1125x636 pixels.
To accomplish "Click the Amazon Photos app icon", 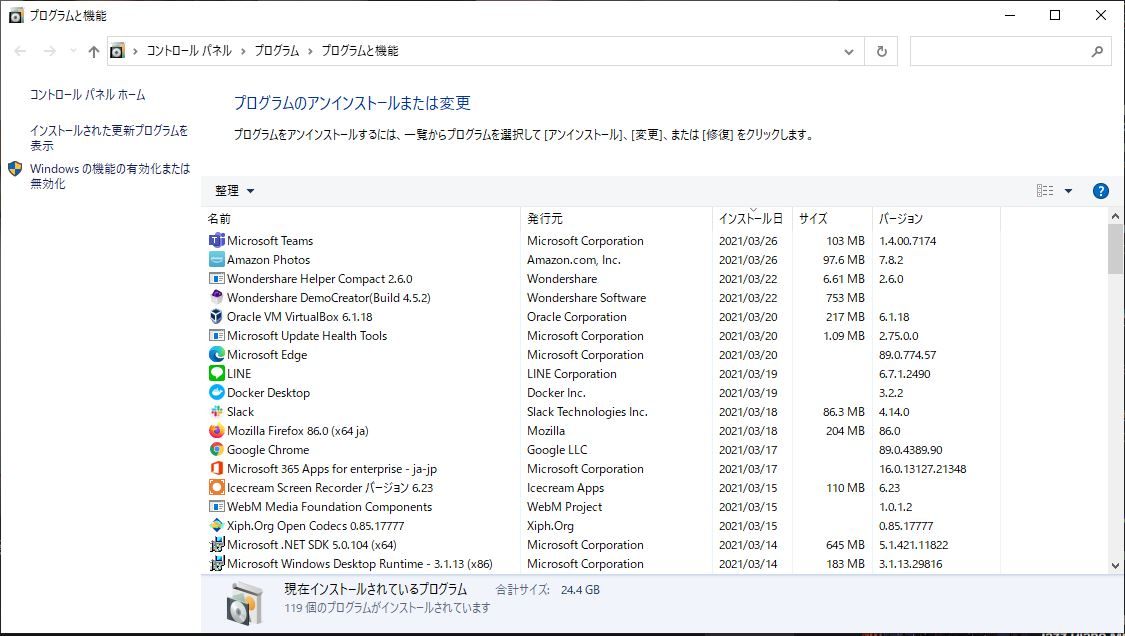I will (x=217, y=259).
